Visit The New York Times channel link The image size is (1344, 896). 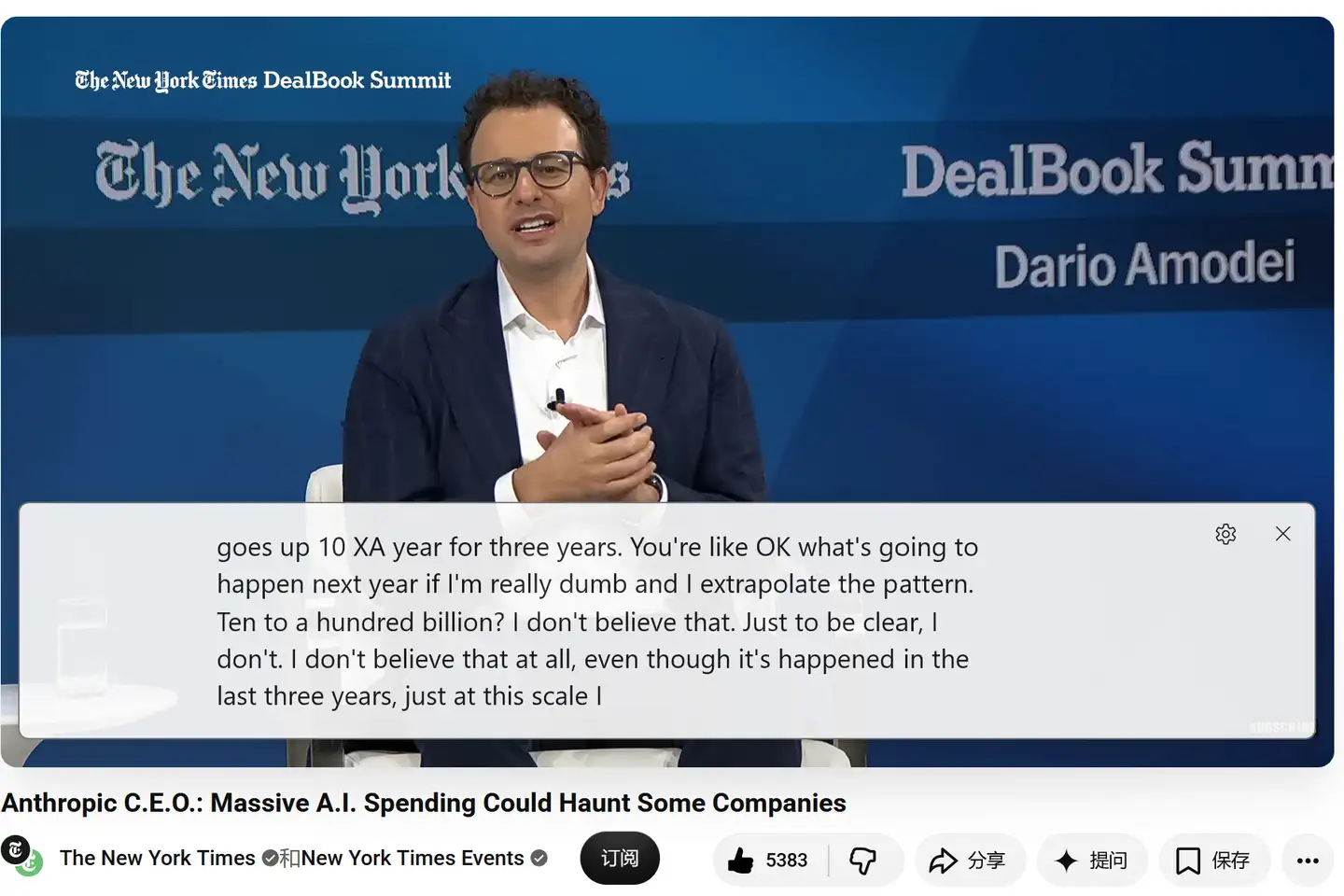pyautogui.click(x=157, y=859)
